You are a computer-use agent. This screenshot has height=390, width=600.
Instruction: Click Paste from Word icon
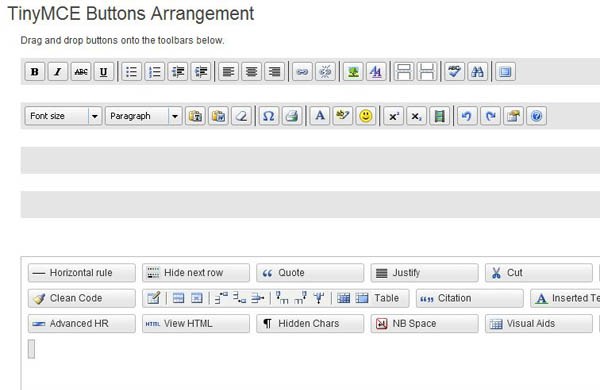click(x=218, y=116)
